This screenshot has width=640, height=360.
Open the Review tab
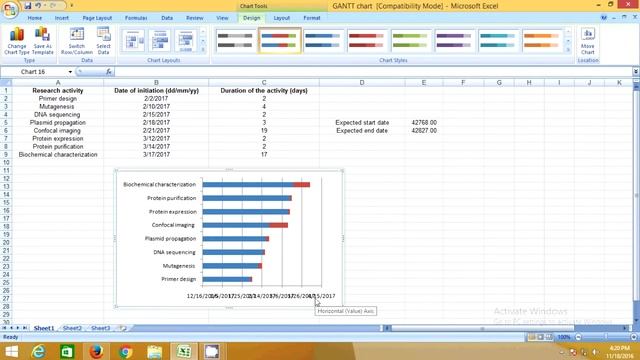[195, 18]
